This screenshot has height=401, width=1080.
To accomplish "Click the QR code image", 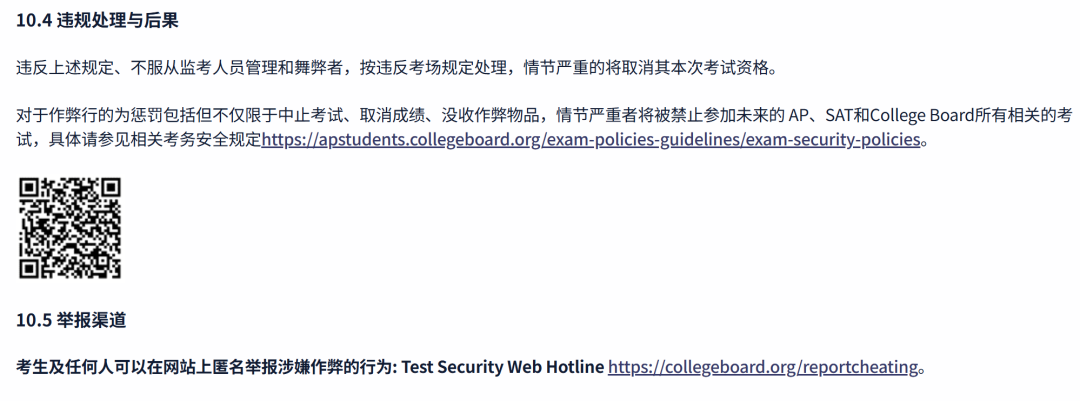I will coord(70,228).
